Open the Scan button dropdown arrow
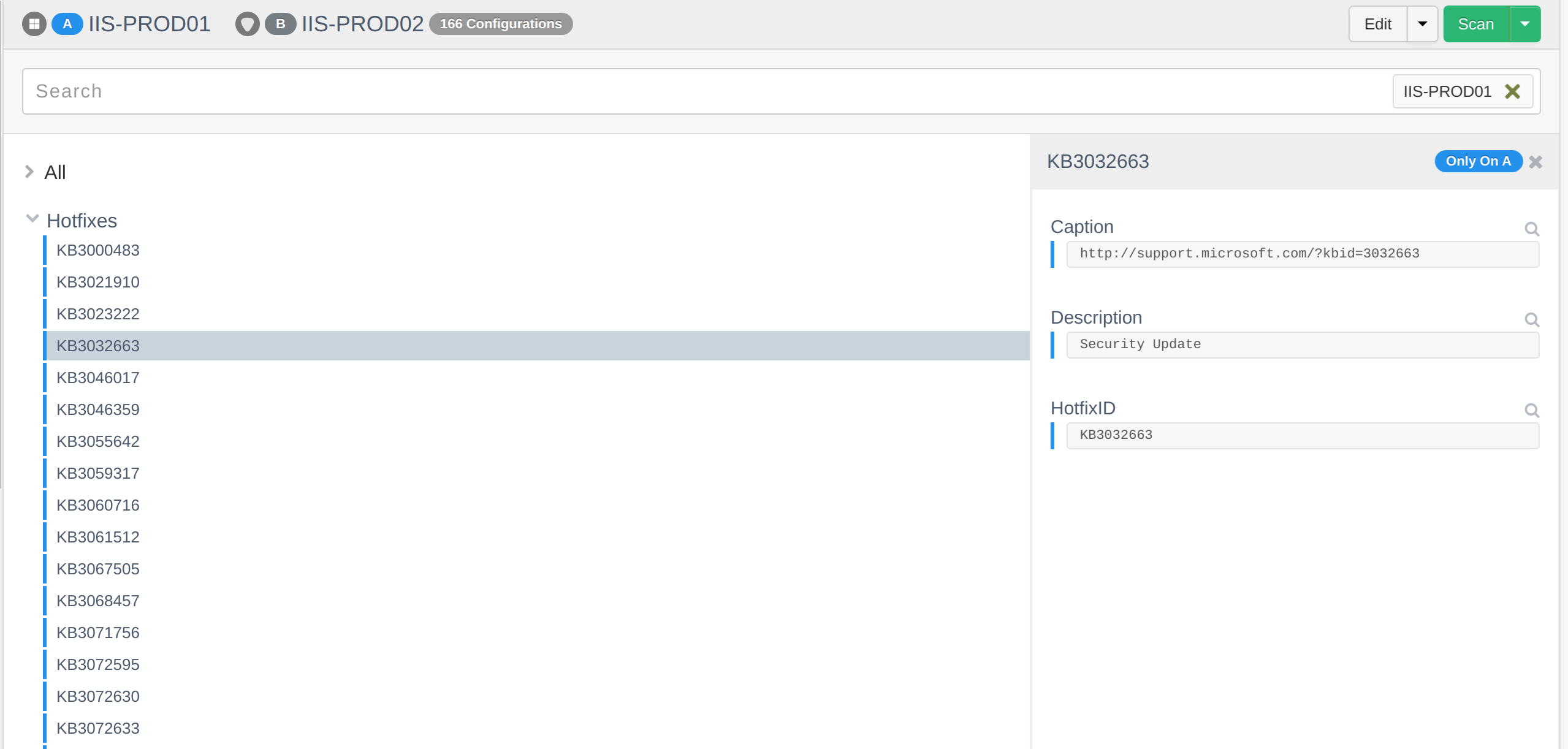Screen dimensions: 1568x749 click(x=1525, y=24)
